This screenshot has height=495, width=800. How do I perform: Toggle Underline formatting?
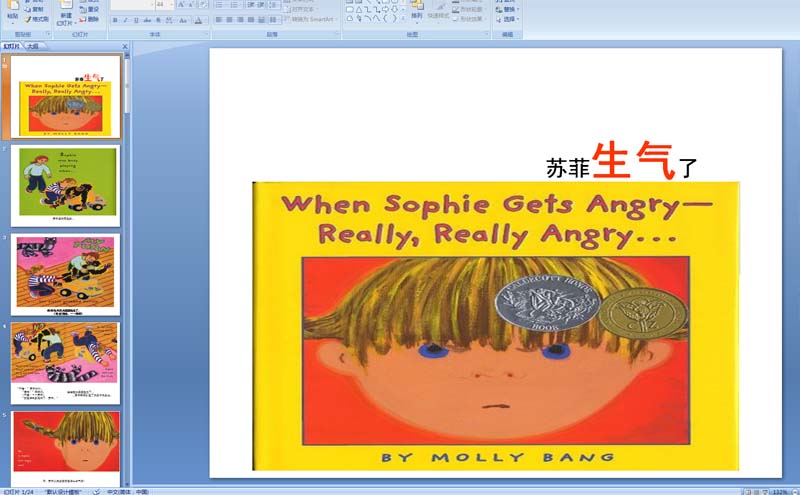tap(136, 20)
